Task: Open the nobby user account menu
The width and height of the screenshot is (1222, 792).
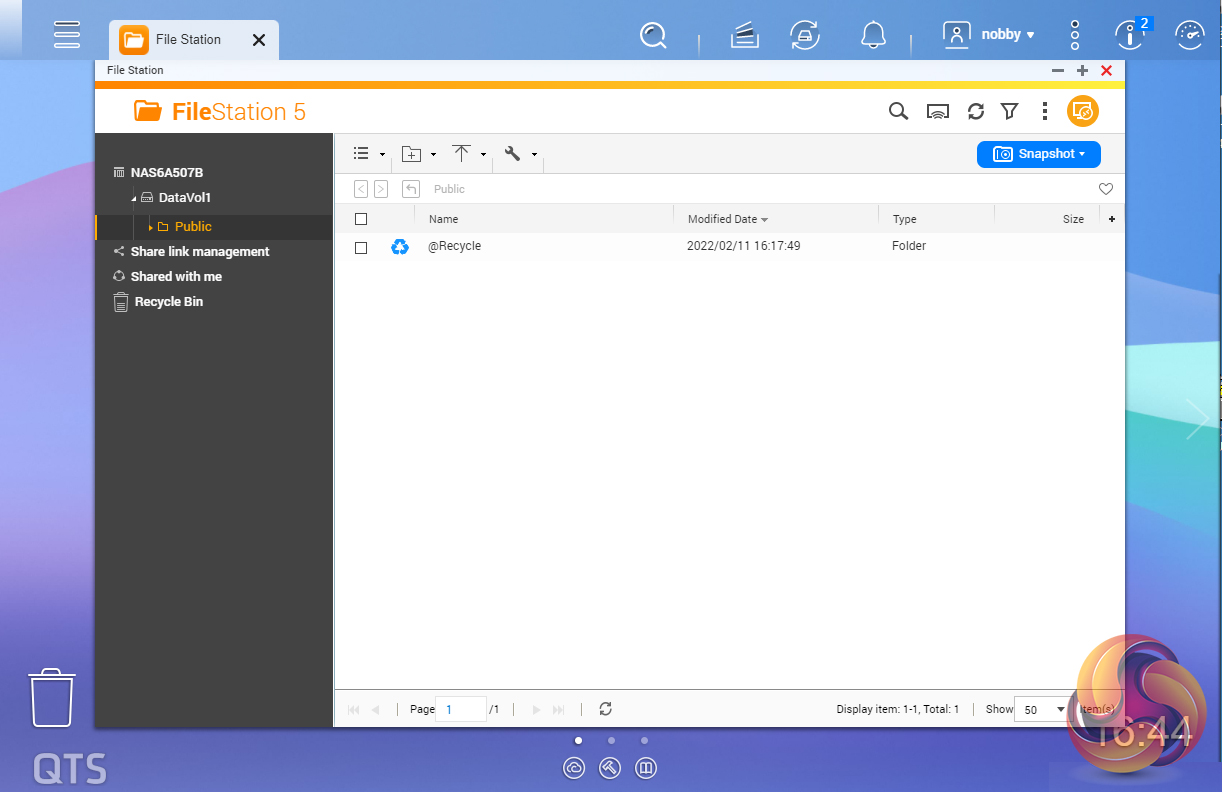Action: [x=989, y=34]
